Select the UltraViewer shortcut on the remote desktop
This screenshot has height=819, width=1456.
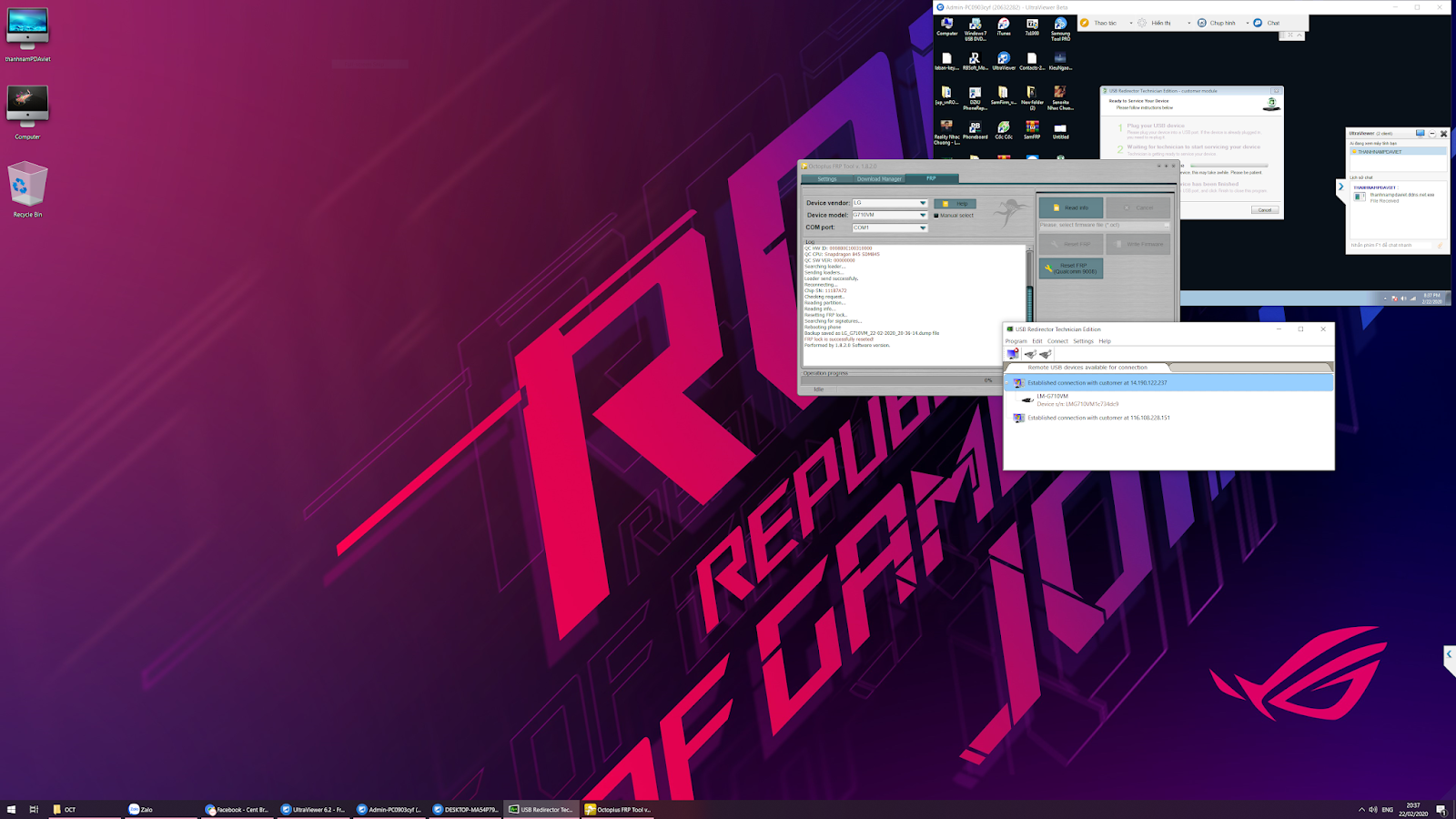1004,62
